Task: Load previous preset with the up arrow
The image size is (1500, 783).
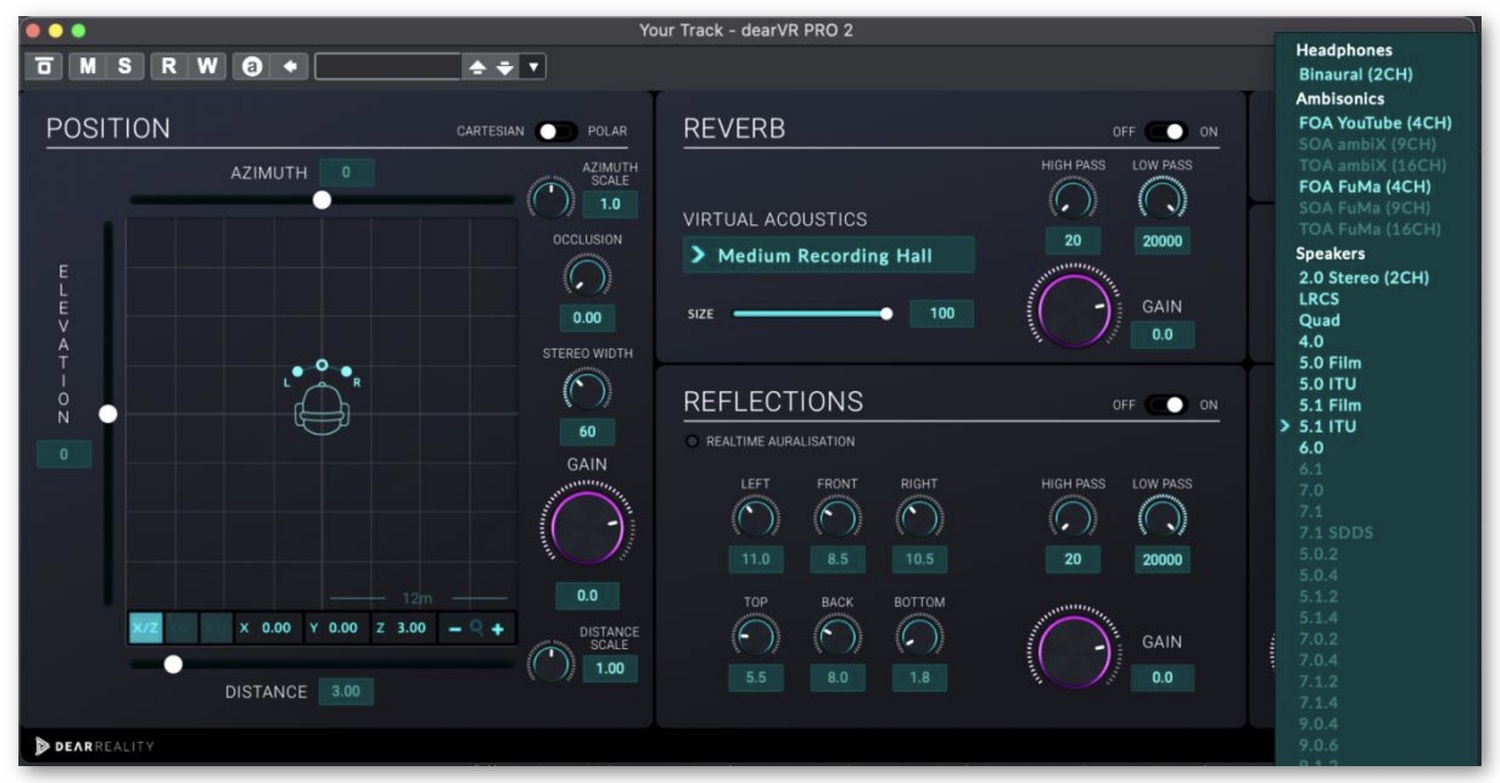Action: (x=478, y=67)
